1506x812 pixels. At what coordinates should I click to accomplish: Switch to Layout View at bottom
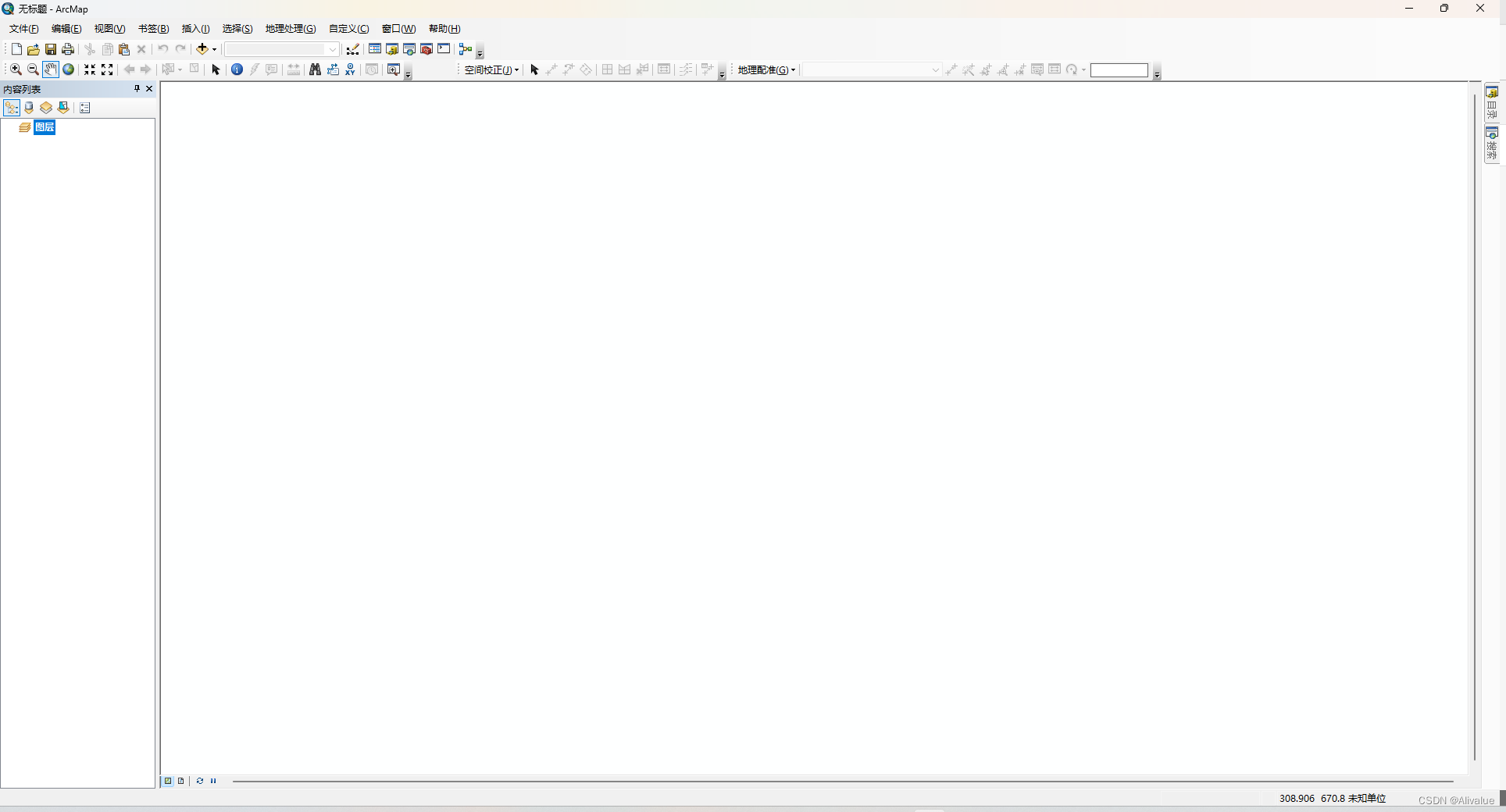[181, 781]
